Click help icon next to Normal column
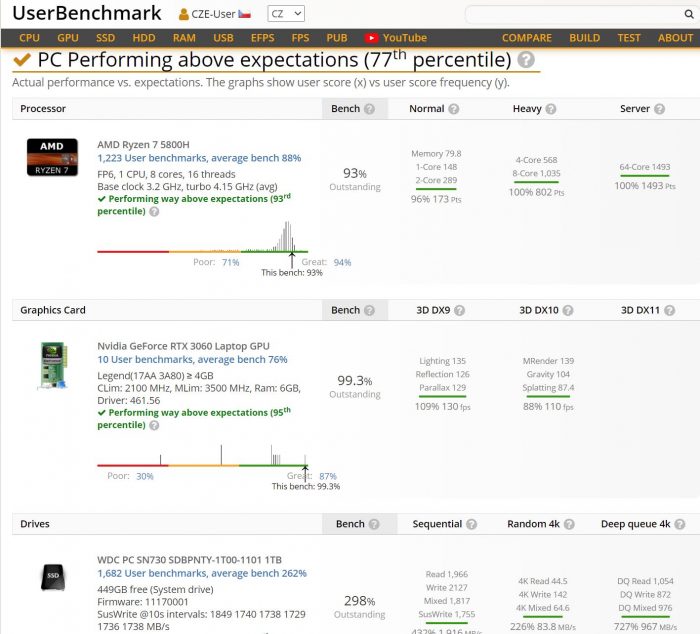 [x=453, y=109]
